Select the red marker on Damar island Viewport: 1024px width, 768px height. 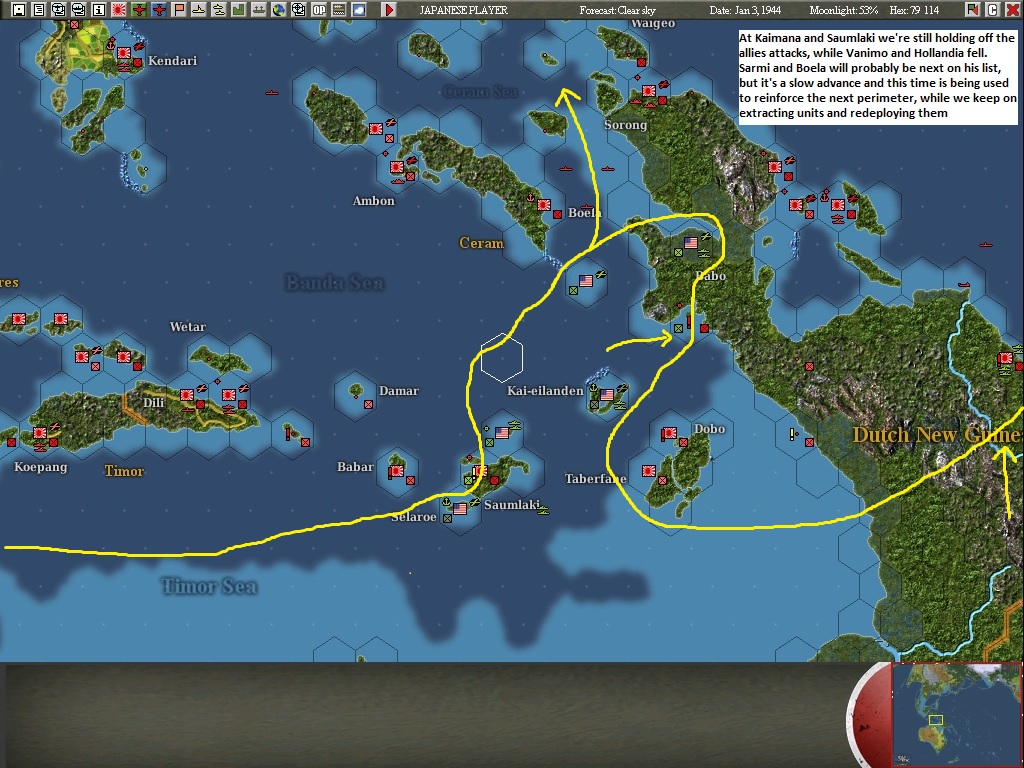pyautogui.click(x=368, y=404)
